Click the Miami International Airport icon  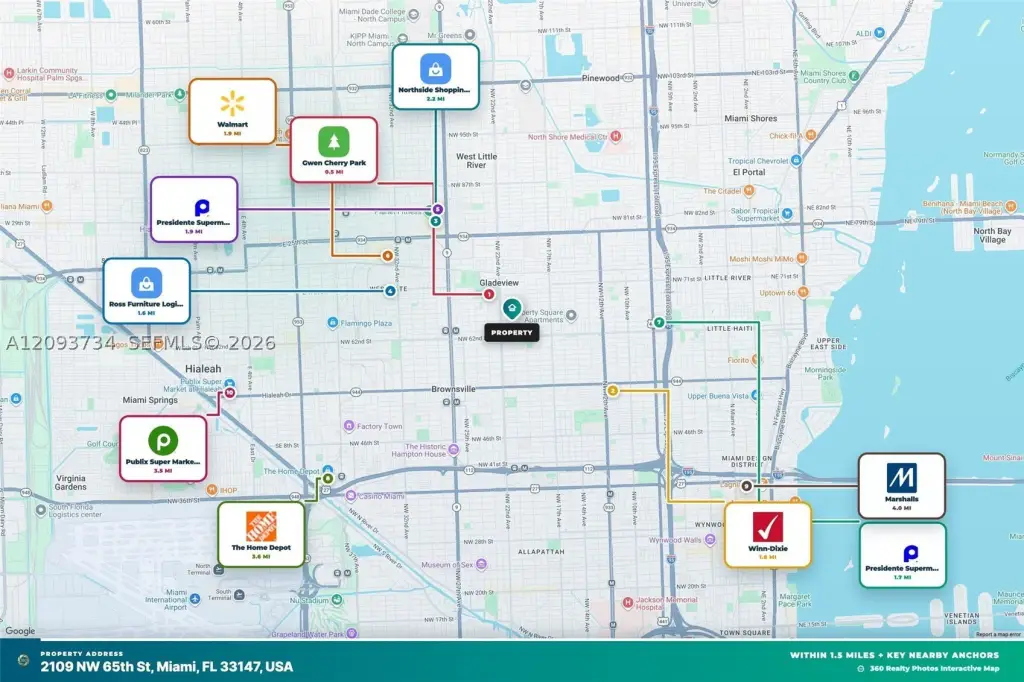[195, 599]
